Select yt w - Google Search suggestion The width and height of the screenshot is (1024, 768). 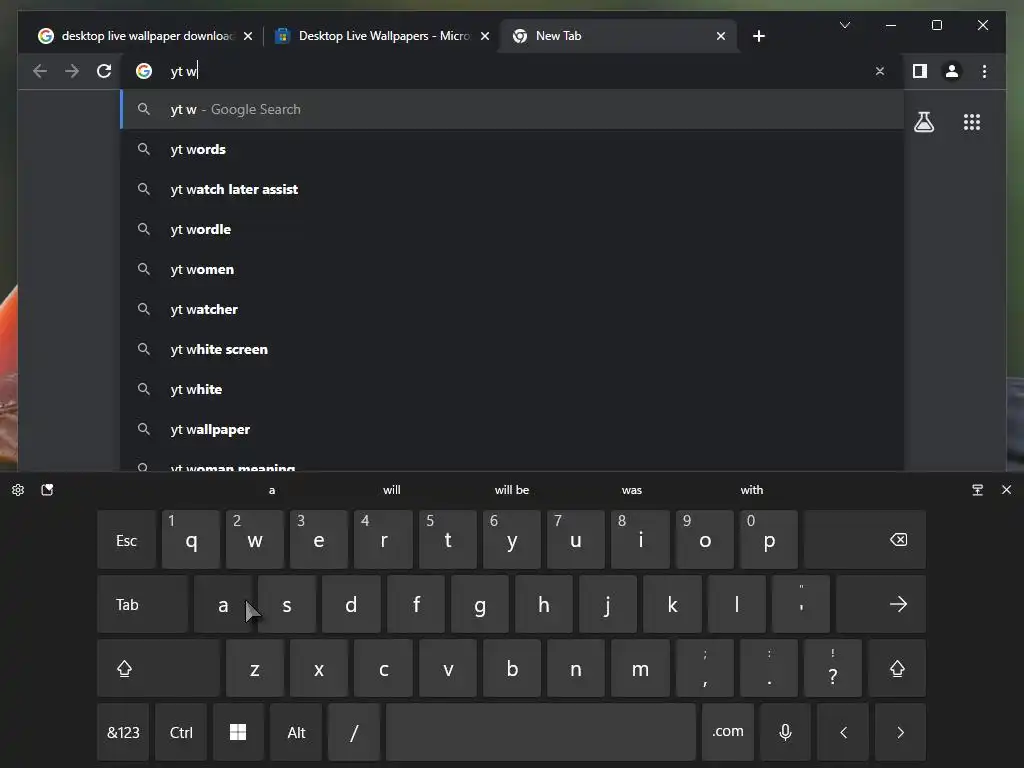click(x=512, y=109)
